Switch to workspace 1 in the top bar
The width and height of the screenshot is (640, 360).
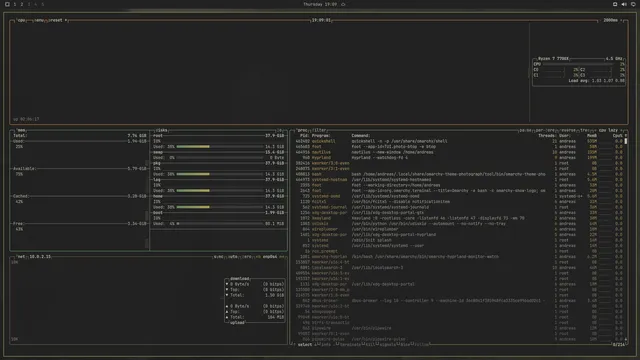point(15,4)
